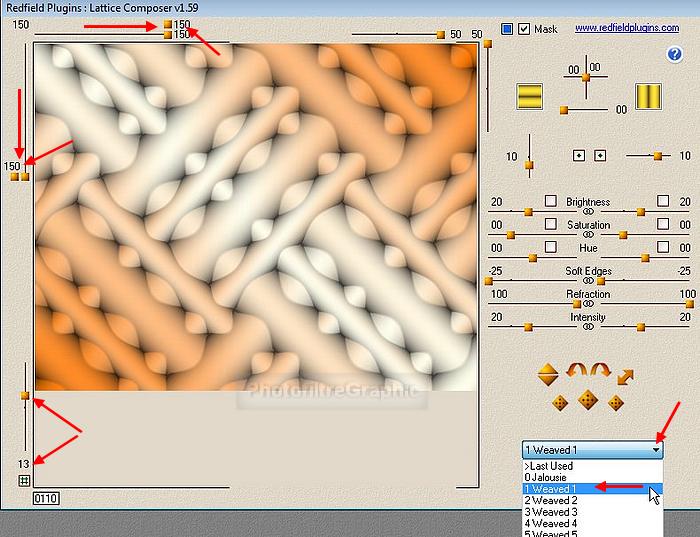This screenshot has height=537, width=700.
Task: Select 'Weaved 2' from preset list
Action: [551, 500]
